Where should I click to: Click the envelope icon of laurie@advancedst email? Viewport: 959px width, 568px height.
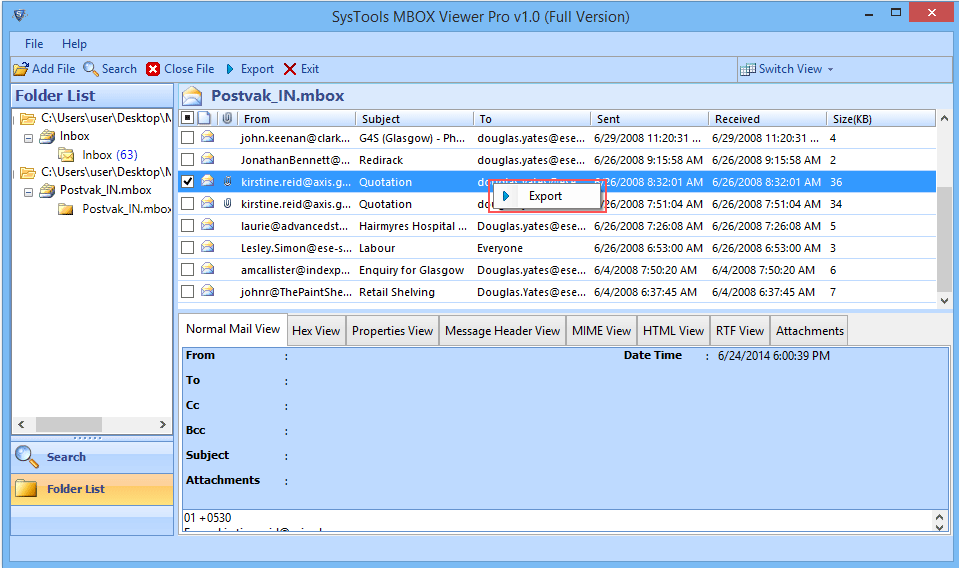point(208,225)
